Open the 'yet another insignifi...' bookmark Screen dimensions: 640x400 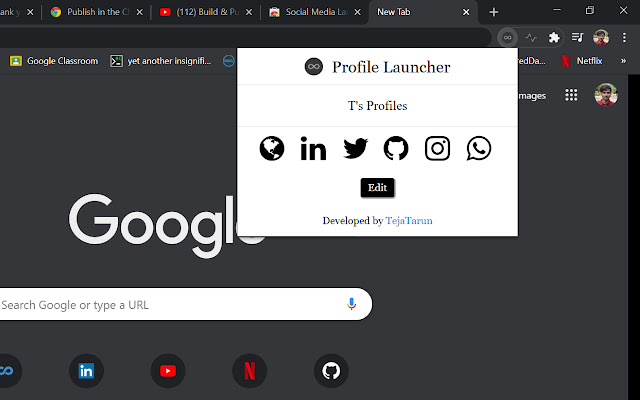(161, 61)
